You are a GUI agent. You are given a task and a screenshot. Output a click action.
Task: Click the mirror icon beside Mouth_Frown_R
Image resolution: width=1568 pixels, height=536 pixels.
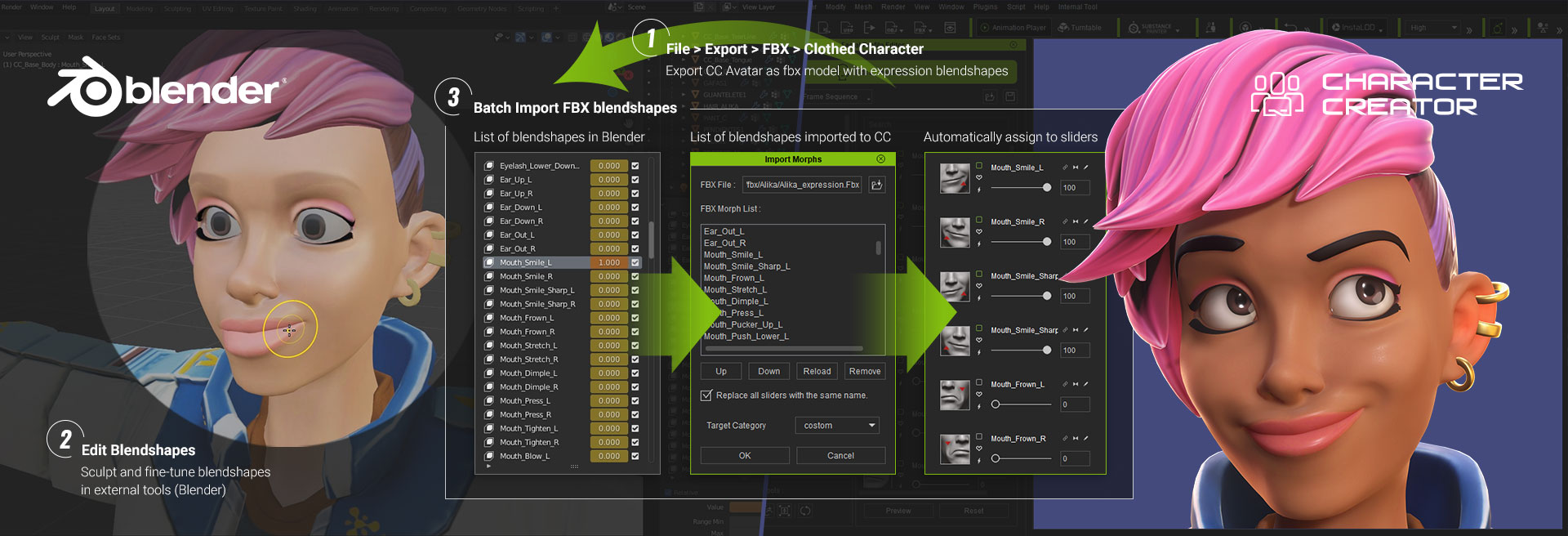pos(1076,439)
